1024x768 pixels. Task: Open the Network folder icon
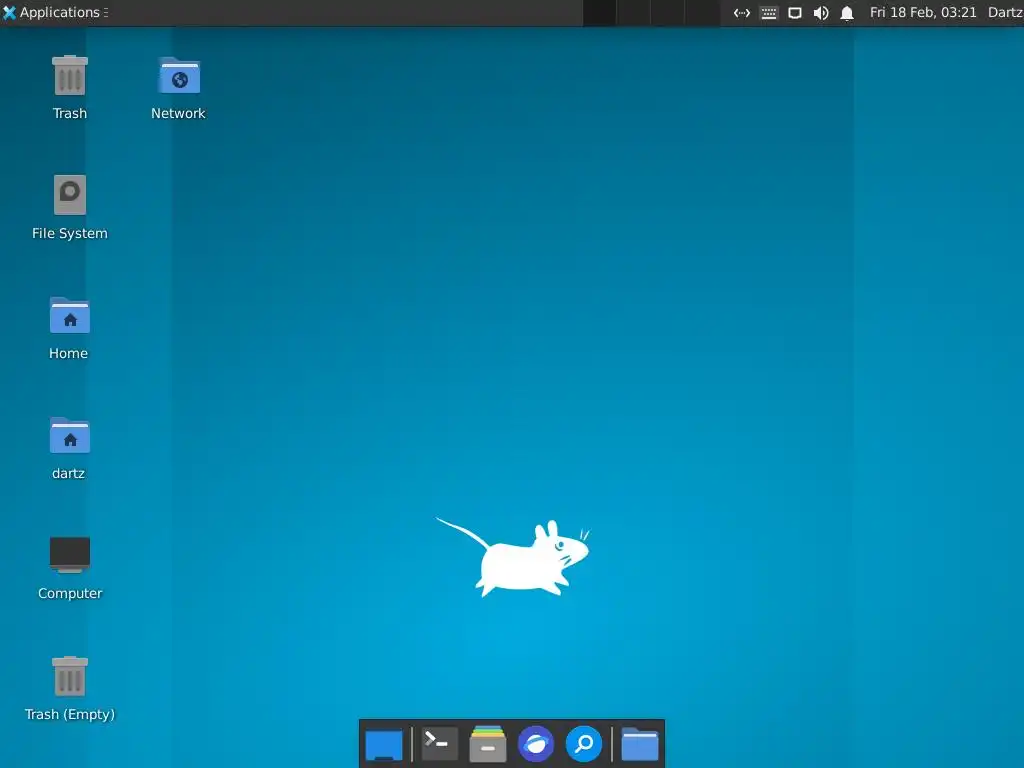(x=179, y=76)
